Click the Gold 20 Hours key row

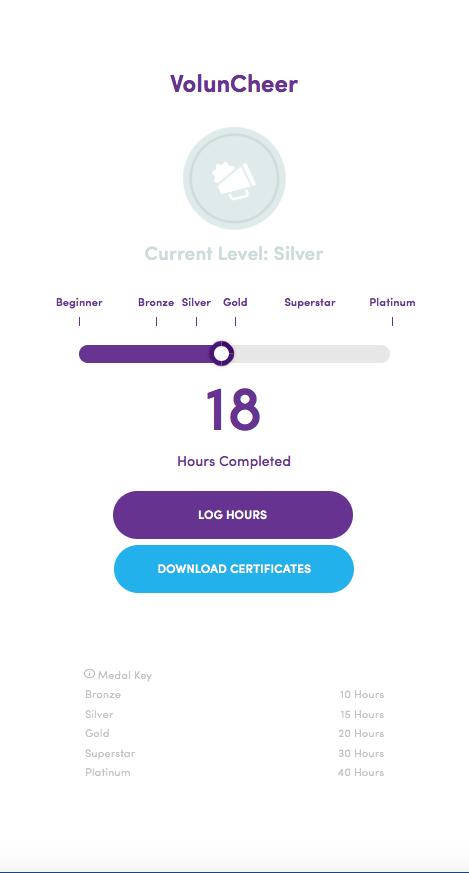point(234,733)
